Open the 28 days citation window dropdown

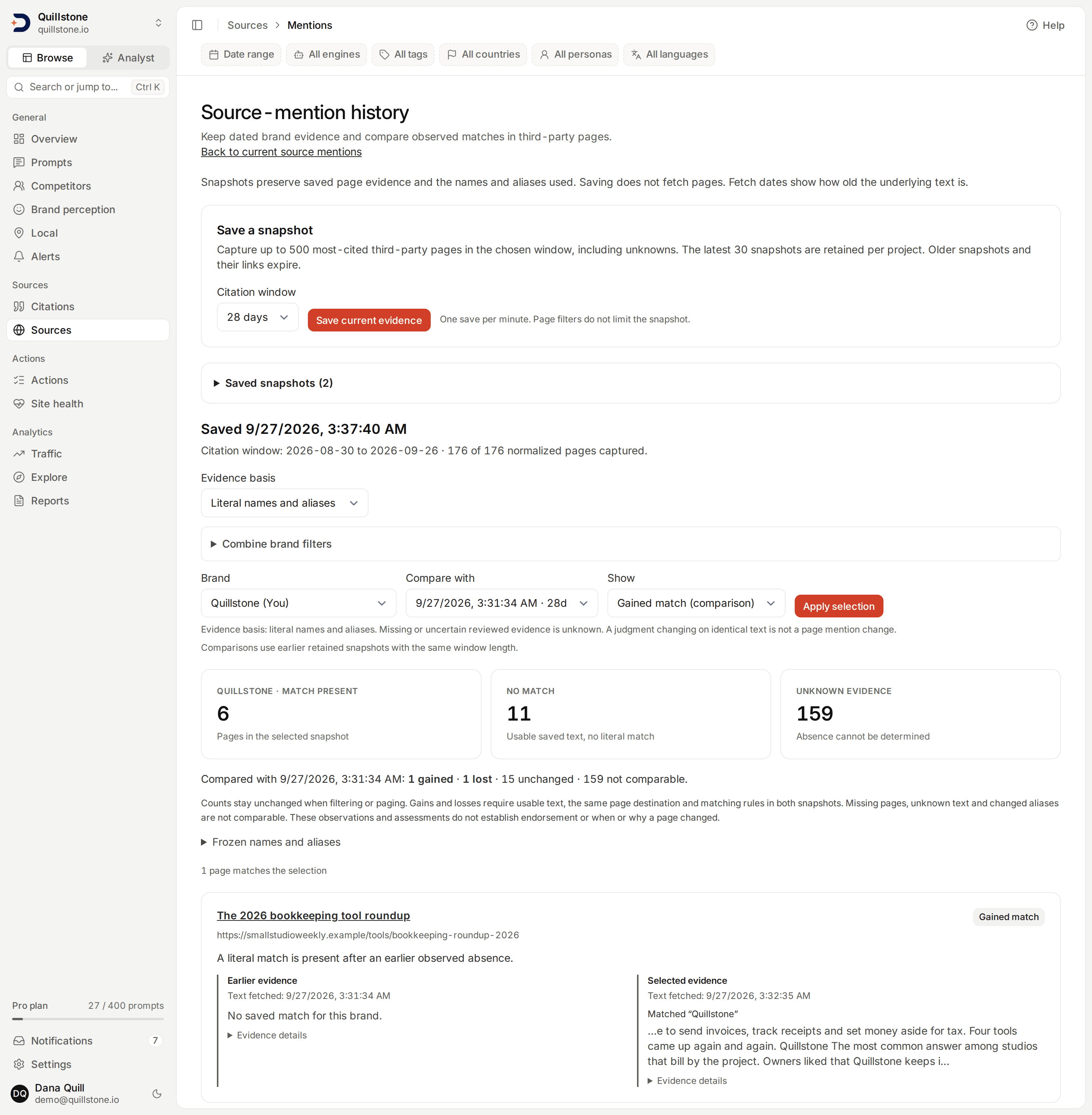coord(257,317)
